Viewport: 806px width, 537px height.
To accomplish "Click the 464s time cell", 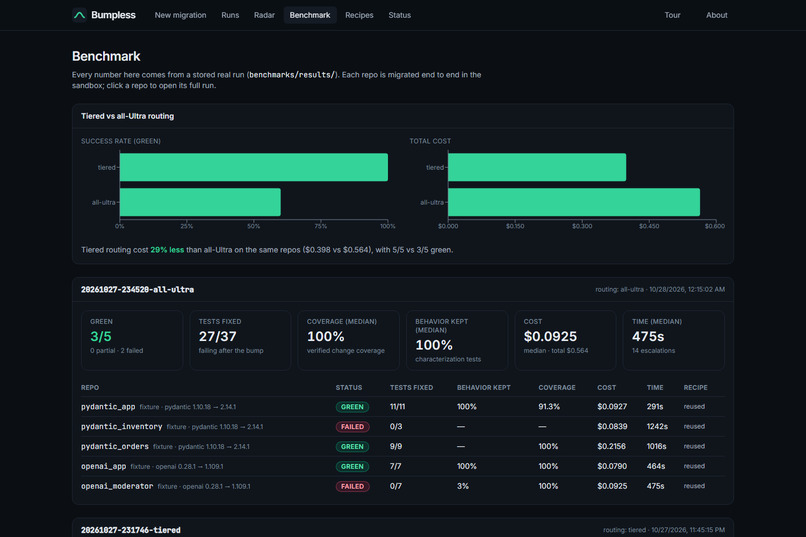I will tap(656, 467).
